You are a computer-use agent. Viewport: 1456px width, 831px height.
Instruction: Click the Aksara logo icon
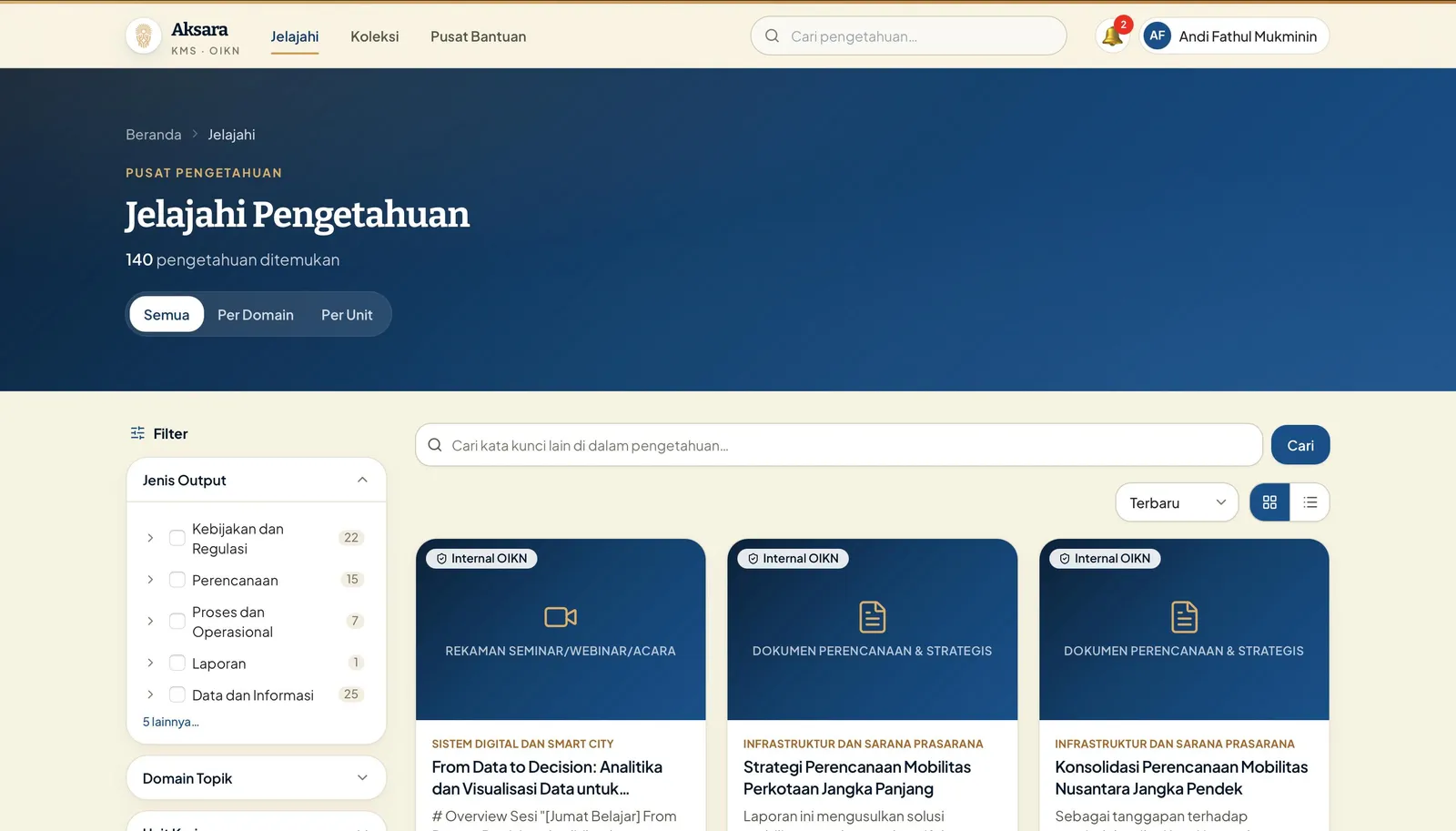143,36
